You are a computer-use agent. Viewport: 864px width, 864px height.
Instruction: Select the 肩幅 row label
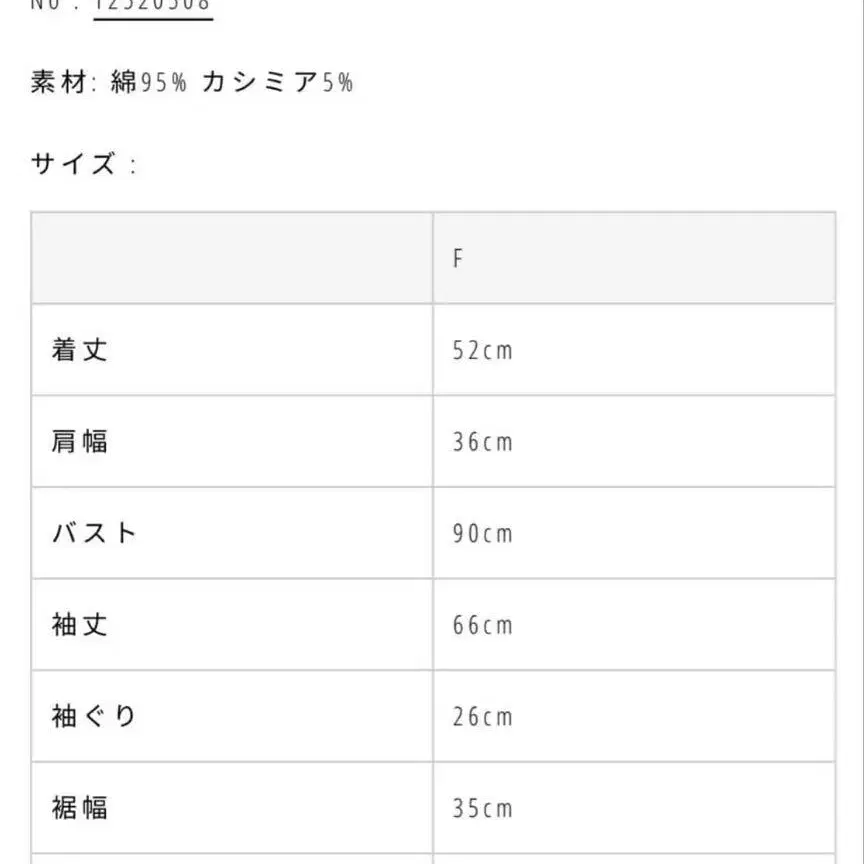point(80,441)
